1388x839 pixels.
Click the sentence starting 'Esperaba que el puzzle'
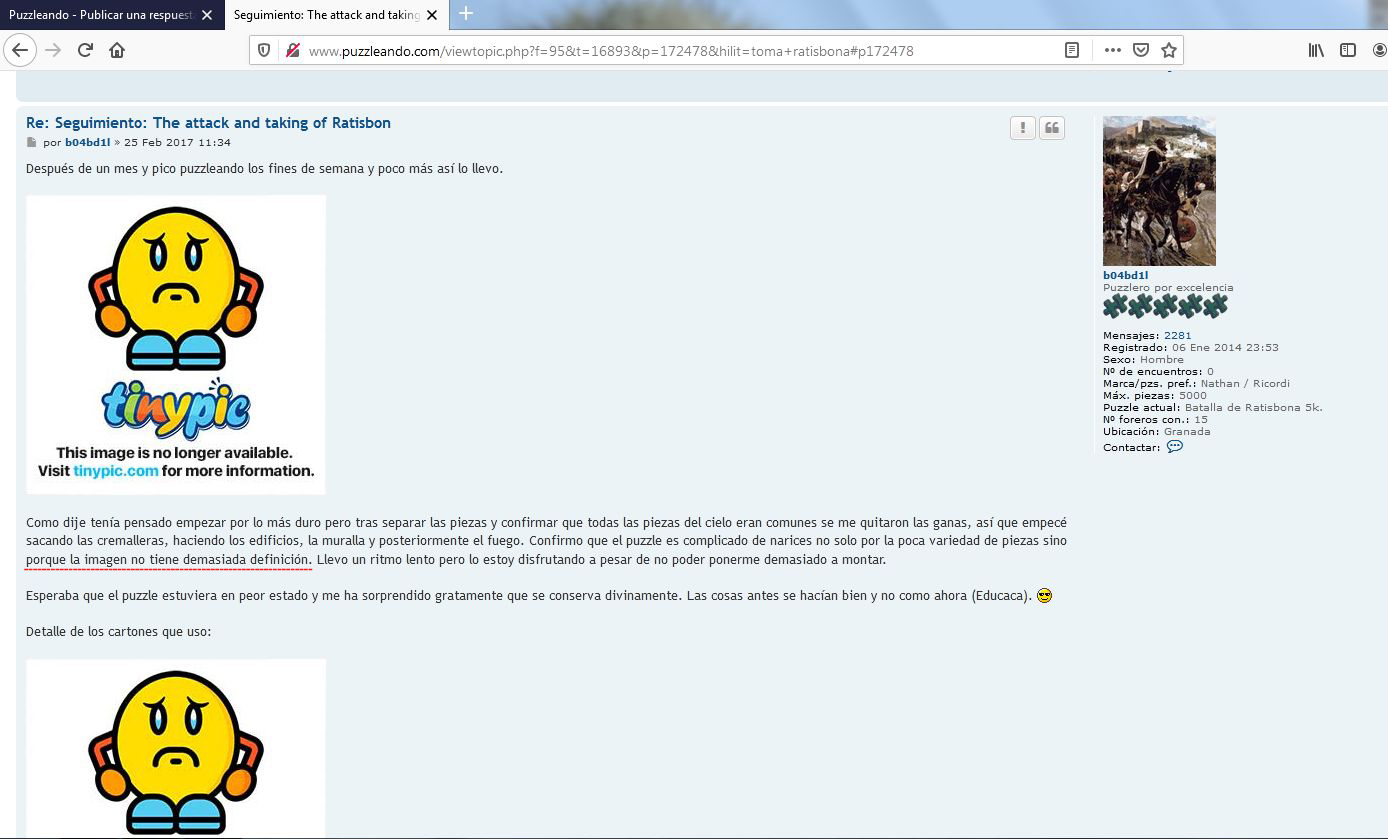tap(529, 596)
